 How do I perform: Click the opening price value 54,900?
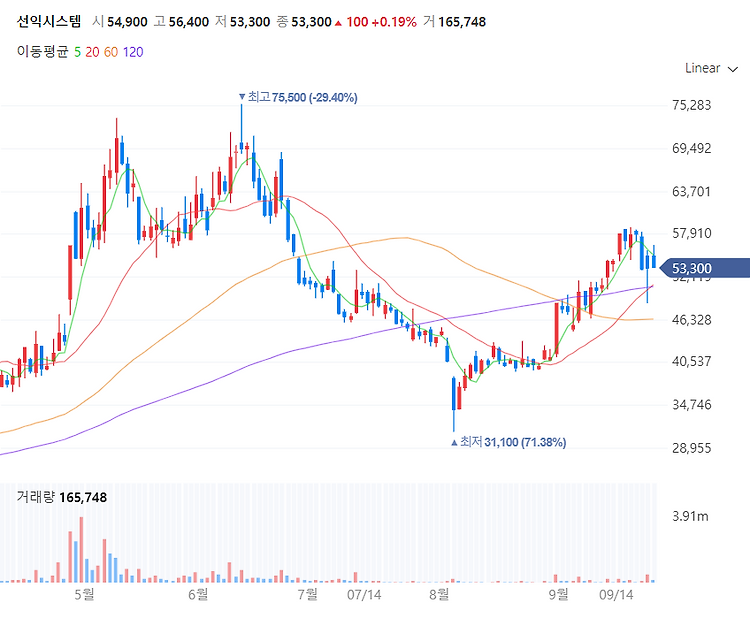[x=127, y=22]
